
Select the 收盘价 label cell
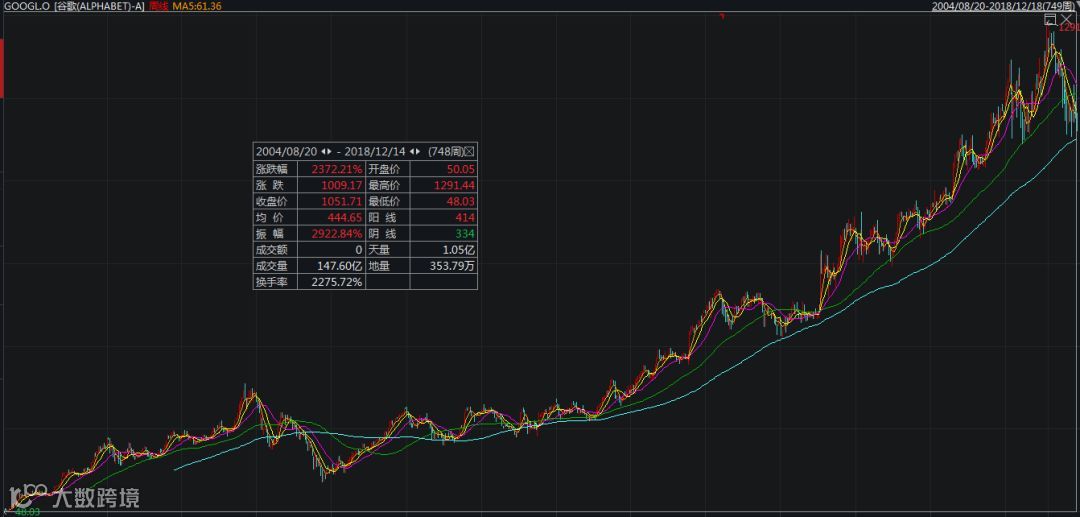276,202
